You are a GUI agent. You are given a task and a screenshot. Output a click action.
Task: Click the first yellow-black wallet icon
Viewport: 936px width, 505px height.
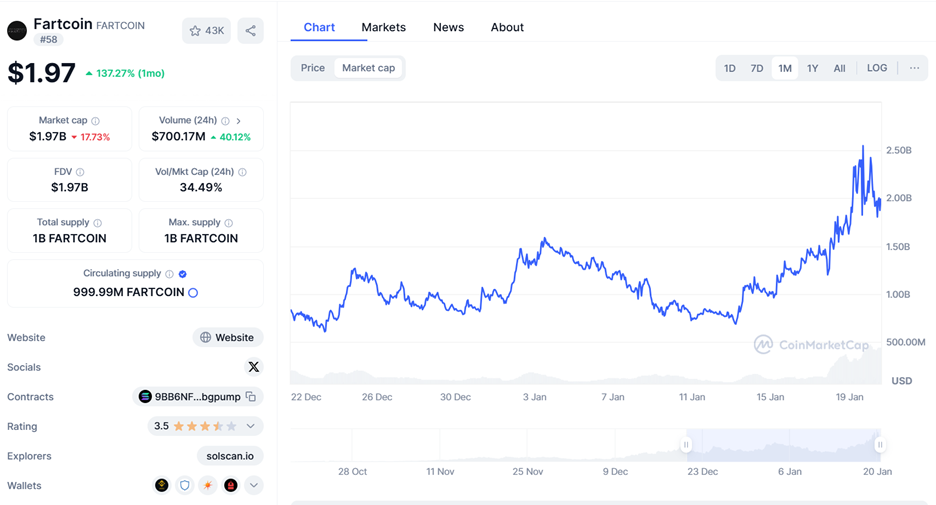pyautogui.click(x=162, y=485)
